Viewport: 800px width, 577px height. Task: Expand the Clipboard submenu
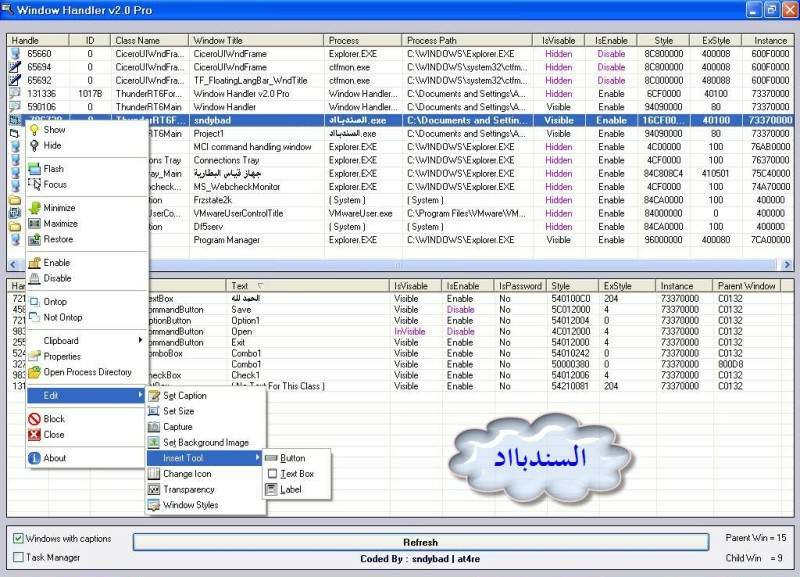86,341
